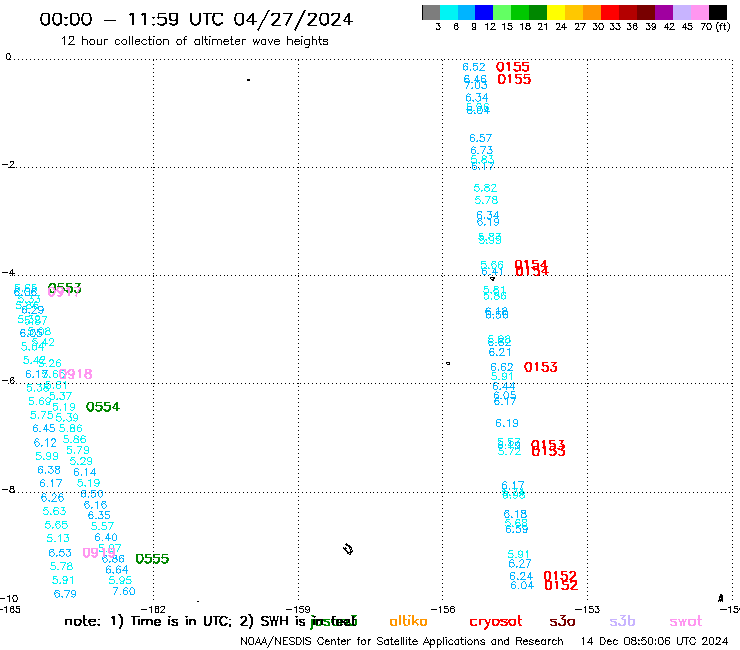The height and width of the screenshot is (650, 740).
Task: Click the wave height value '6.24'
Action: point(521,576)
